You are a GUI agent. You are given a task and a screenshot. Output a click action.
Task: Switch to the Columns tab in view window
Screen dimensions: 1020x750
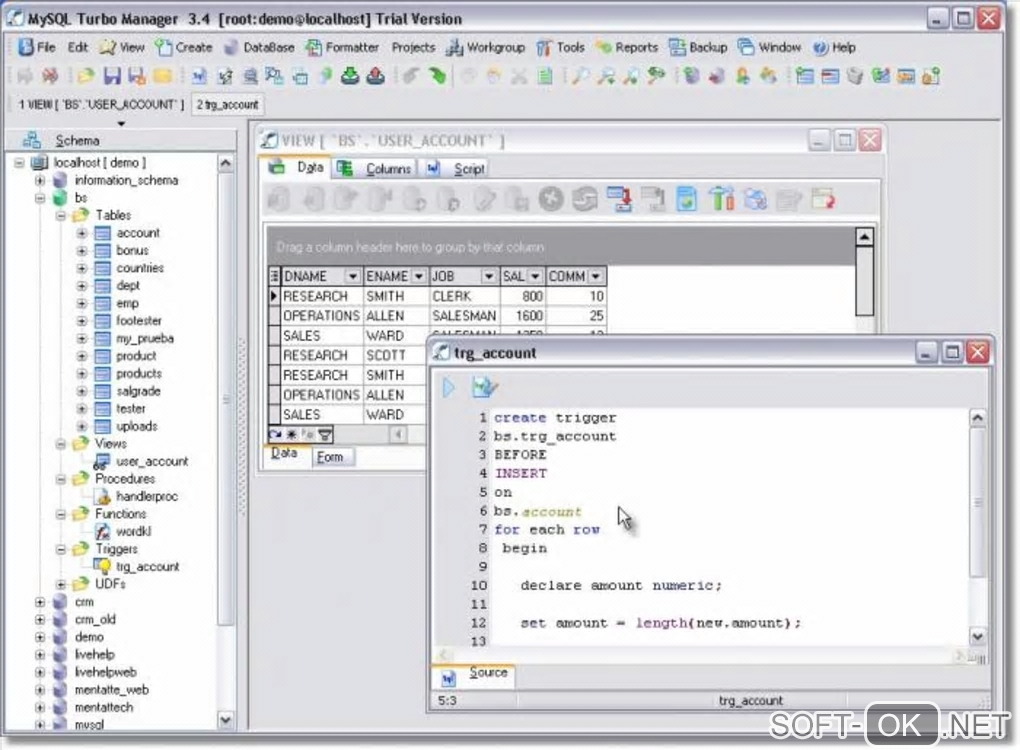(x=374, y=168)
